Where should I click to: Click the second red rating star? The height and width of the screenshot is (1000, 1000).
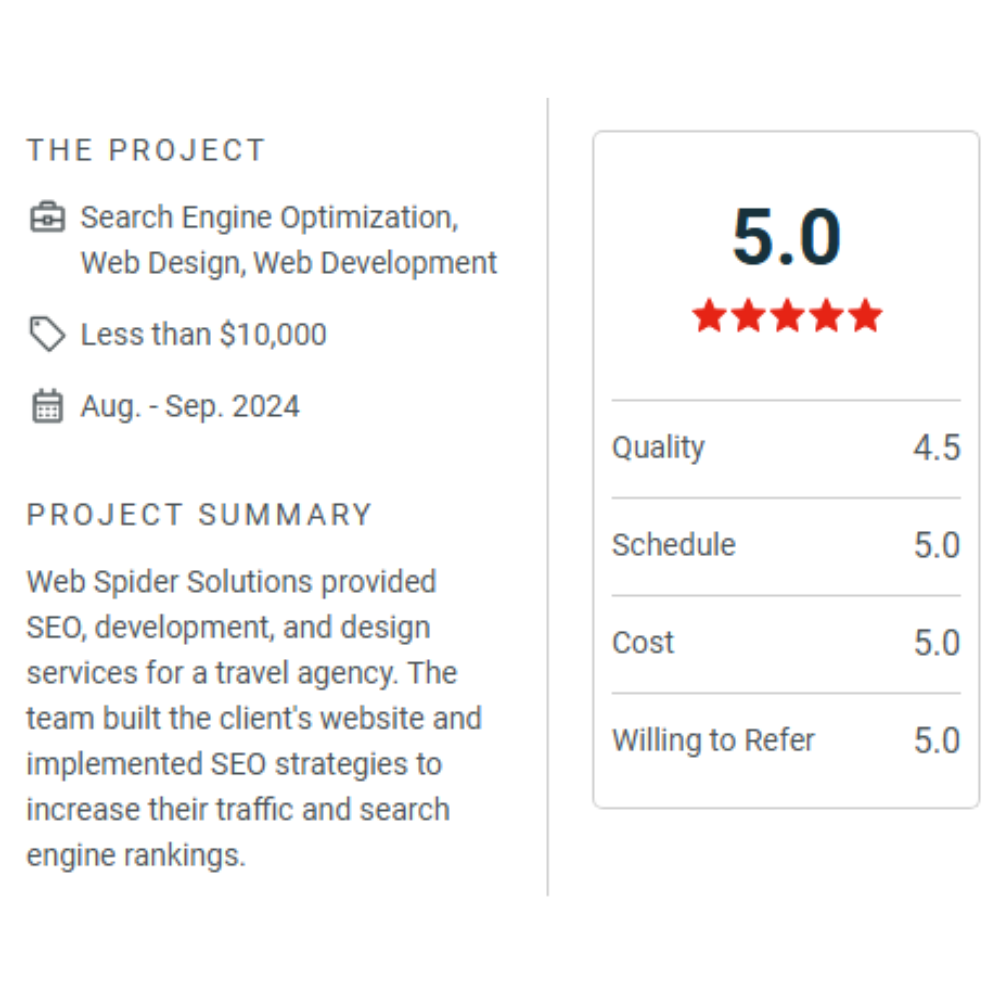748,316
